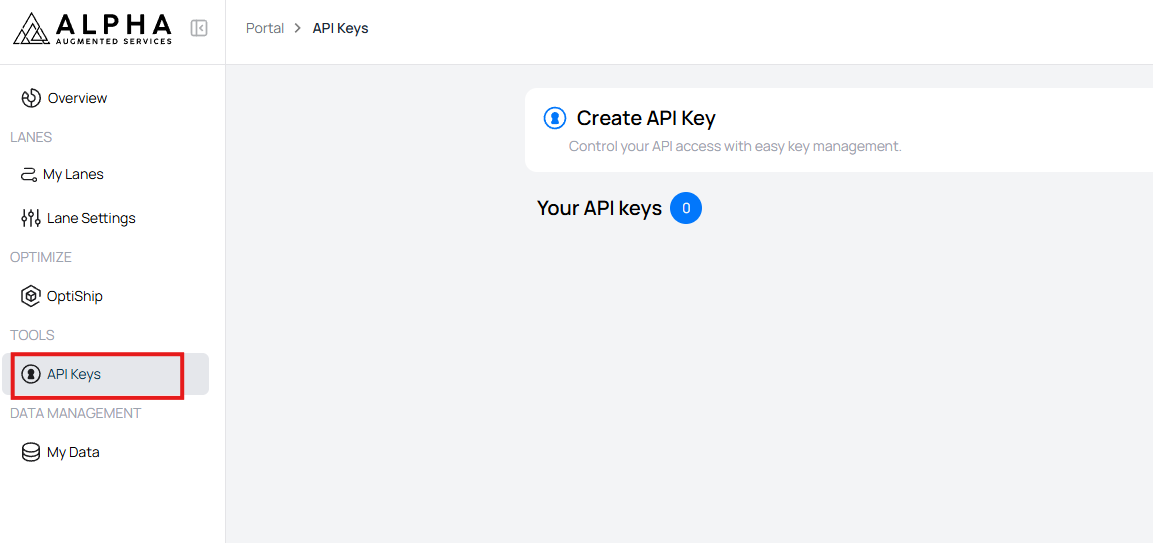
Task: Go to Portal in the breadcrumb
Action: pyautogui.click(x=265, y=28)
